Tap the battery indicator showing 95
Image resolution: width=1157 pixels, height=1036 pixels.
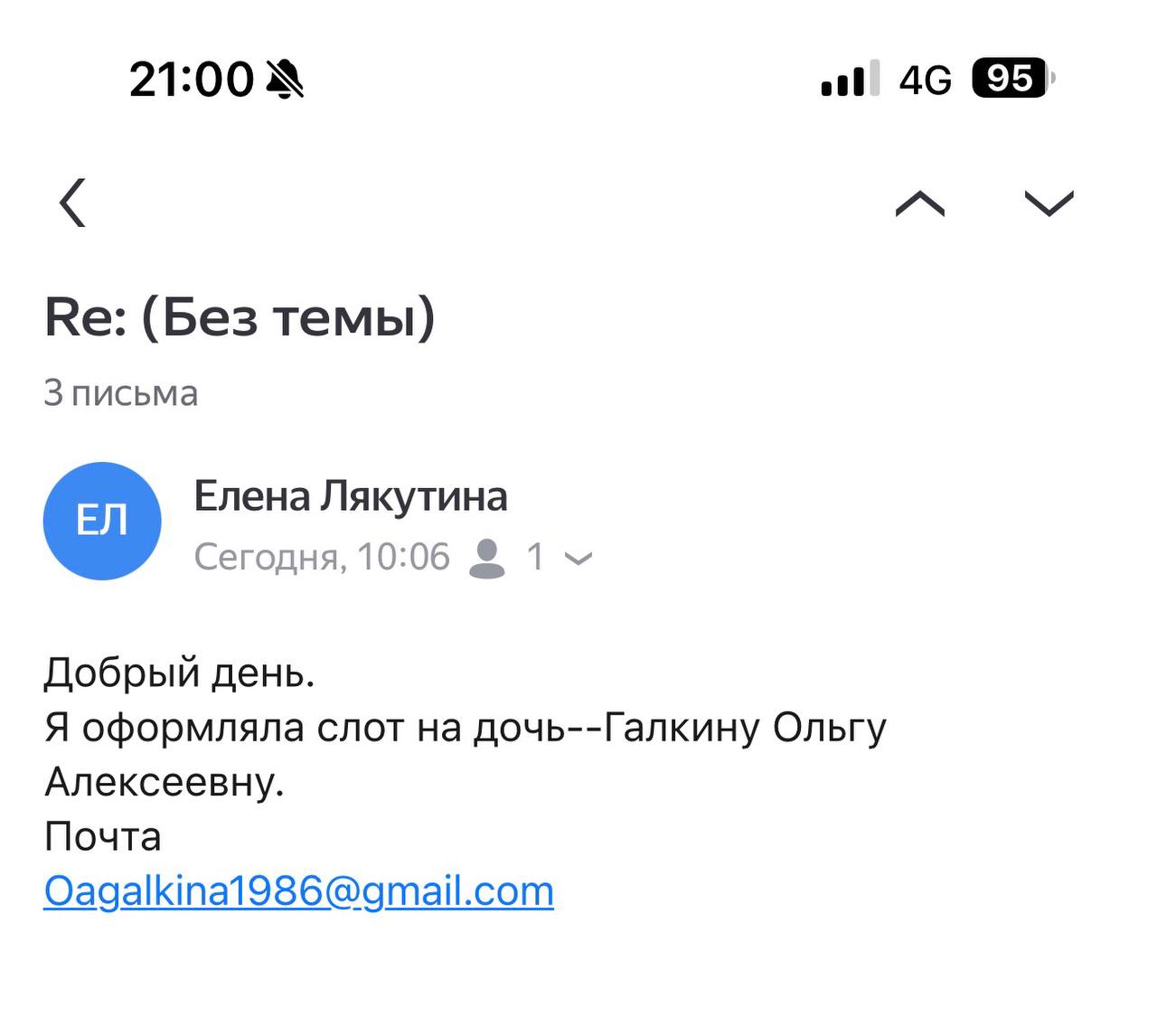(1012, 79)
